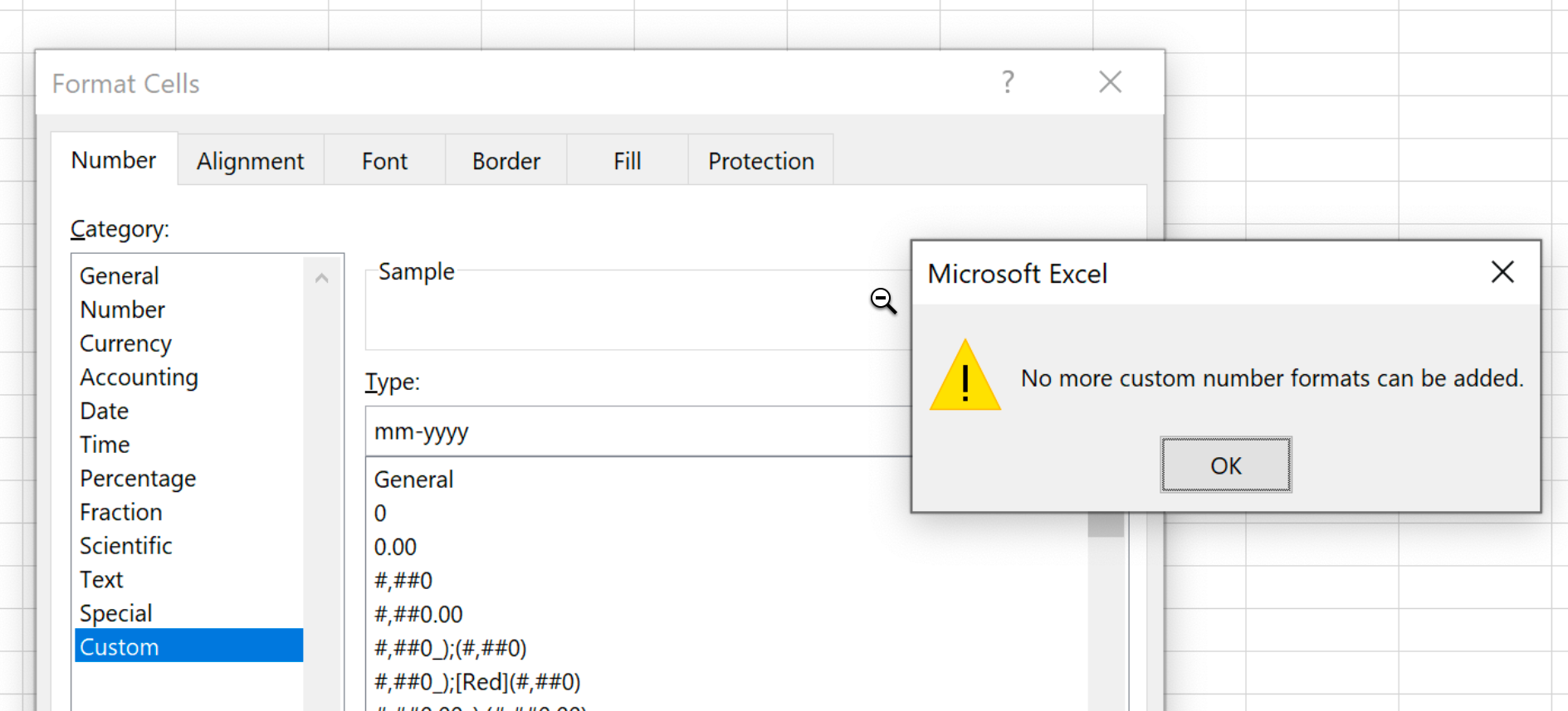Pick the Date category
Screen dimensions: 1568x711
pos(189,411)
